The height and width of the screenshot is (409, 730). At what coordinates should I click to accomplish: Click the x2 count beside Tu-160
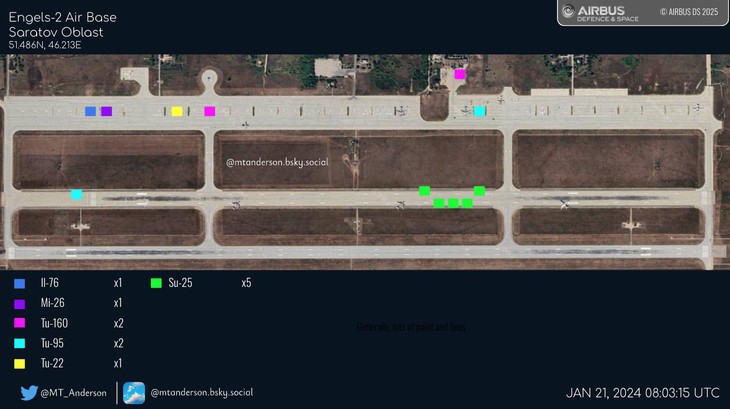(118, 323)
